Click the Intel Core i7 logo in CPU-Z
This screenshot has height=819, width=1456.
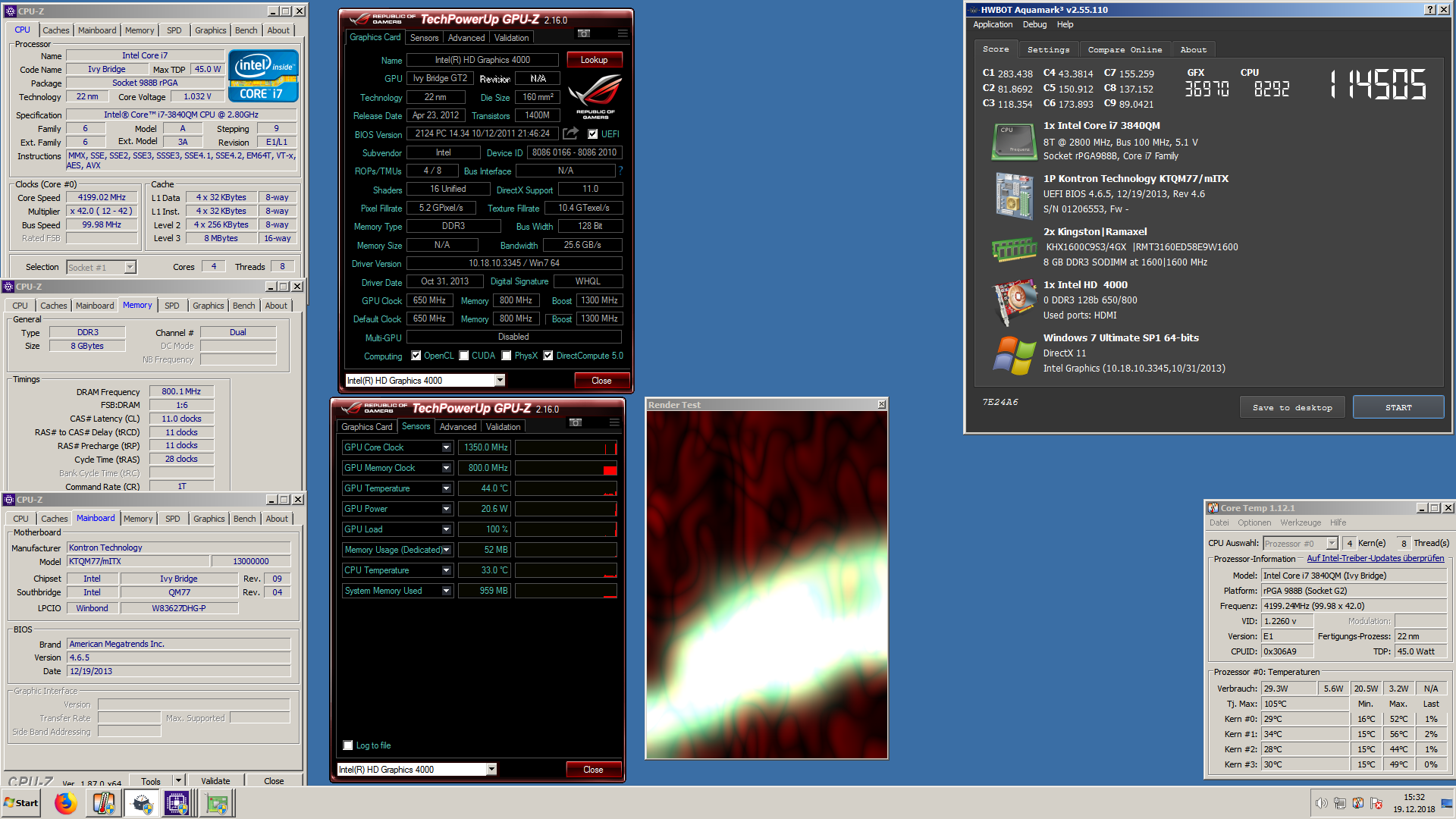pyautogui.click(x=263, y=76)
